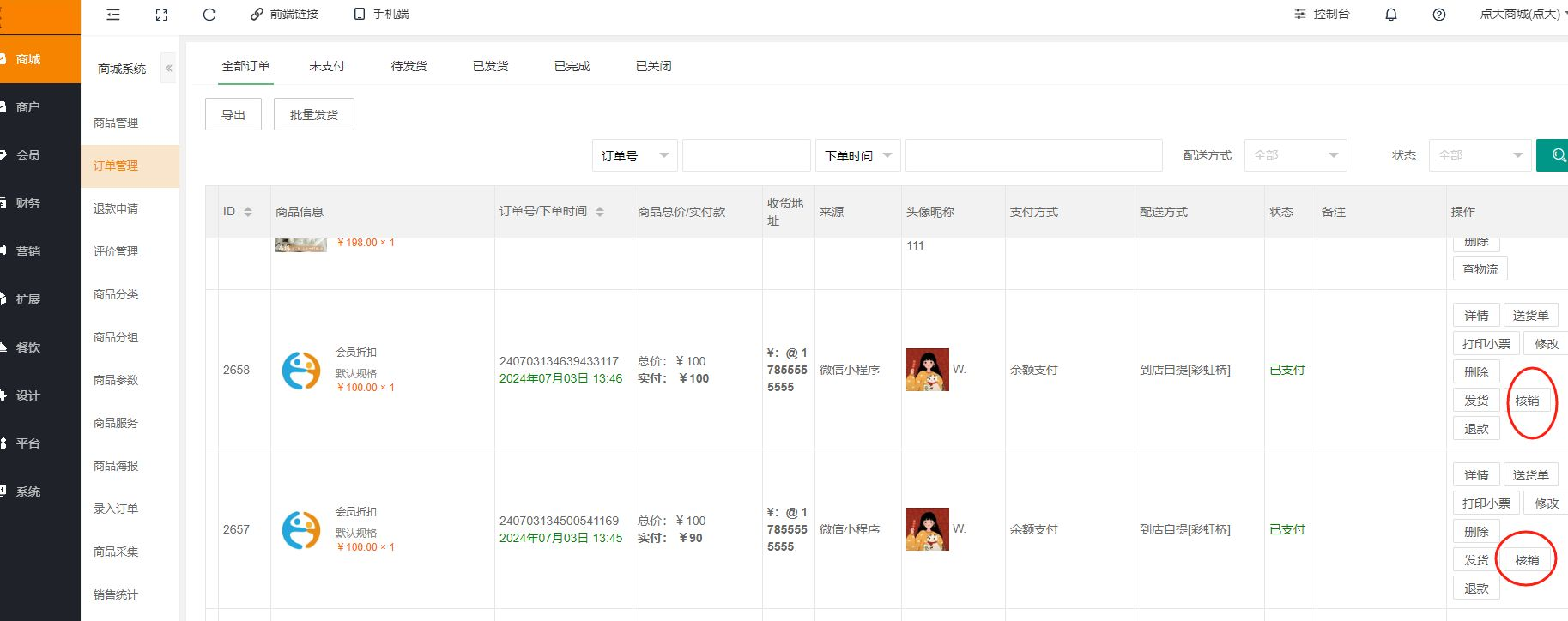Click the order number input field
This screenshot has height=621, width=1568.
(746, 155)
